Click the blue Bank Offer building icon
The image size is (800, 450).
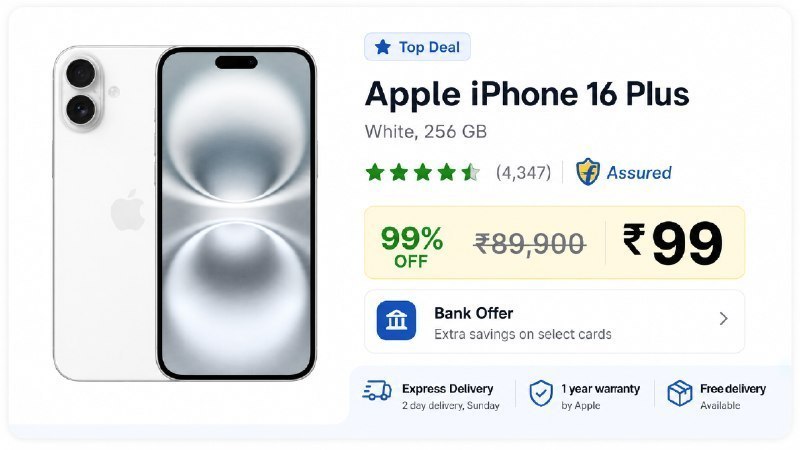click(396, 320)
